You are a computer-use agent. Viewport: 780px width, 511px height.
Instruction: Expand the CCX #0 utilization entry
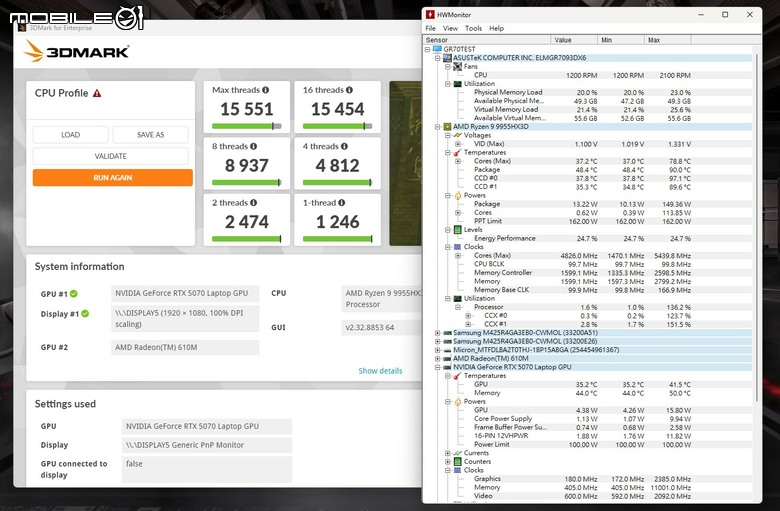click(x=468, y=315)
